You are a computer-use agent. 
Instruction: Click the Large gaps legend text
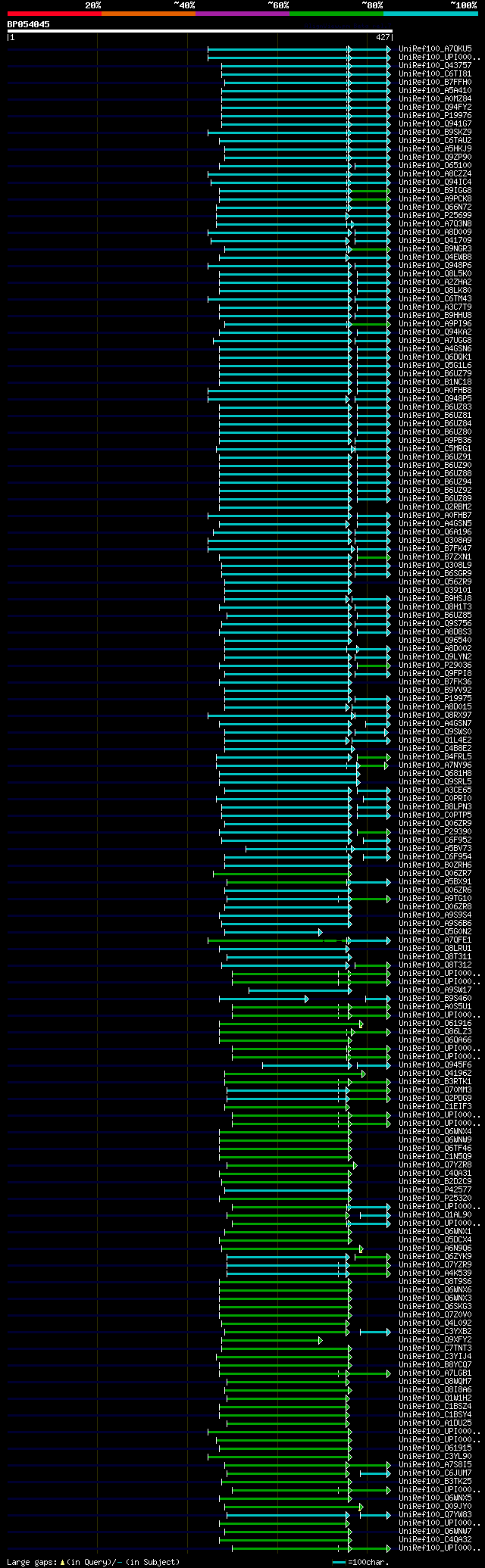93,1562
